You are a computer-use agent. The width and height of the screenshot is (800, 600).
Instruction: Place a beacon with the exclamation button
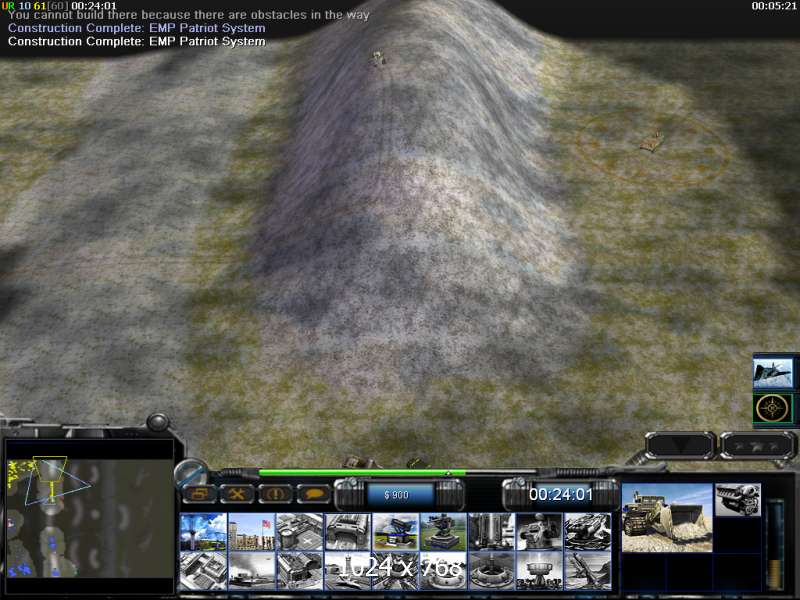[276, 494]
